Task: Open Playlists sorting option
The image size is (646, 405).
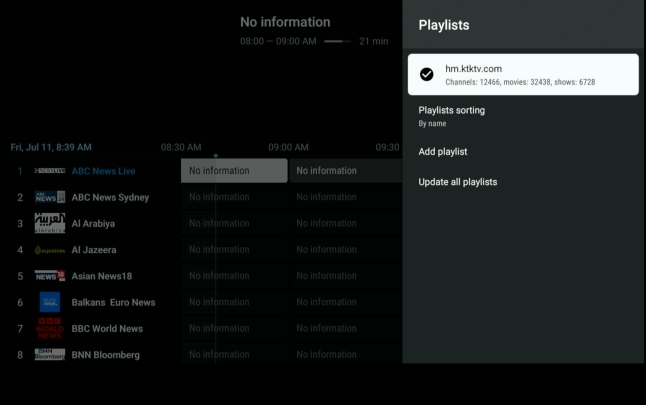Action: coord(452,115)
